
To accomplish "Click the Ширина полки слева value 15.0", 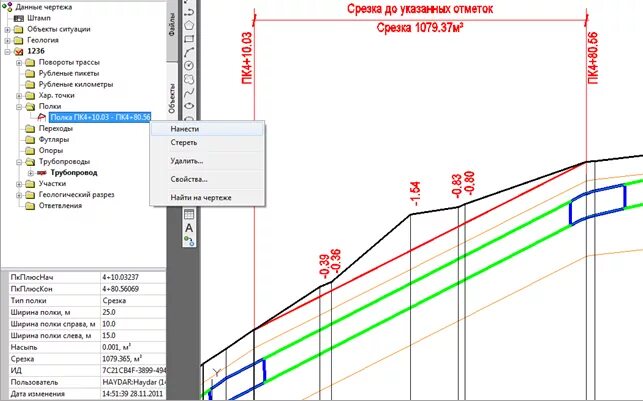I will point(132,335).
